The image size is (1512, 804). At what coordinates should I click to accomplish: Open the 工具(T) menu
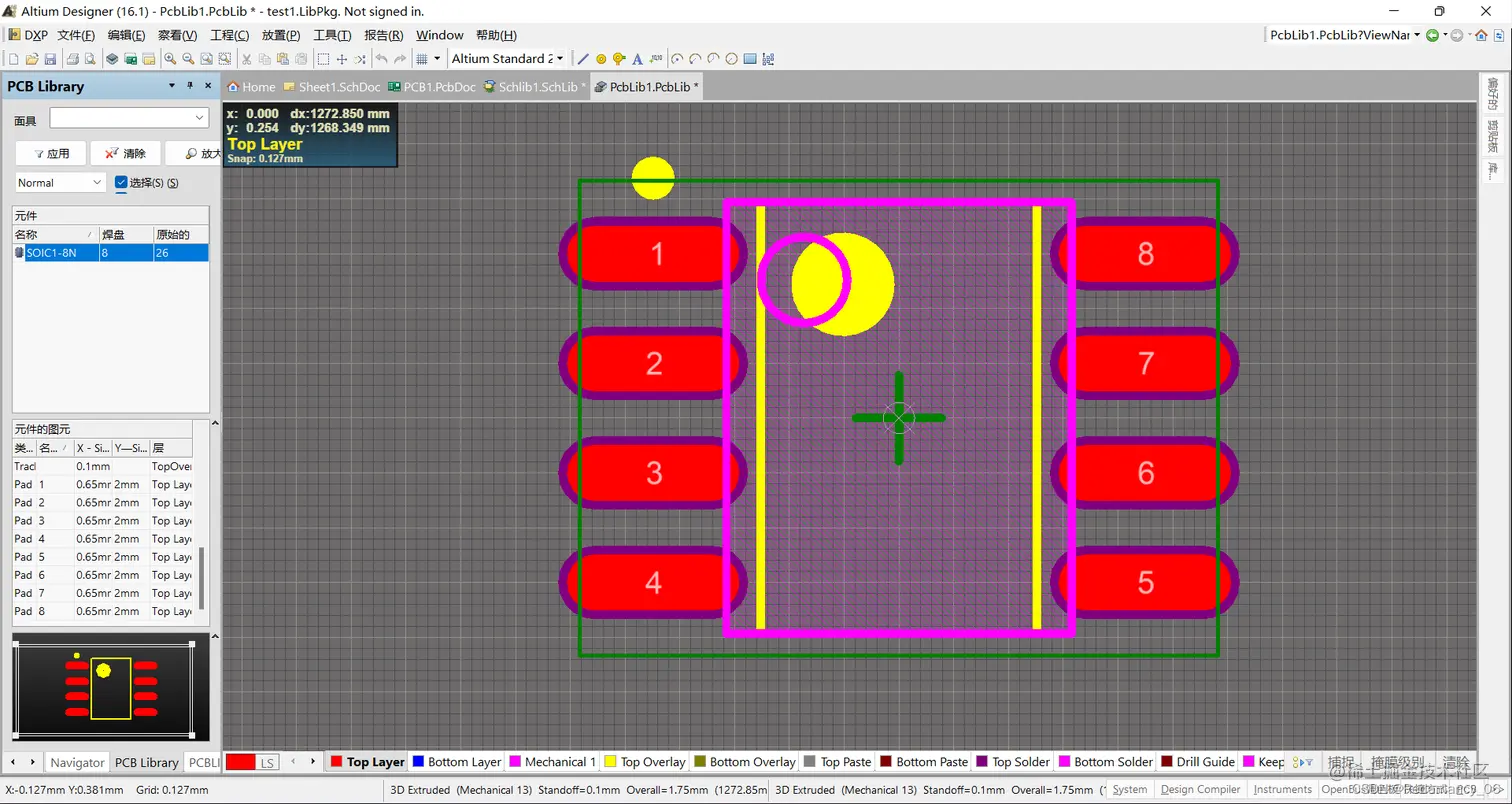[332, 35]
